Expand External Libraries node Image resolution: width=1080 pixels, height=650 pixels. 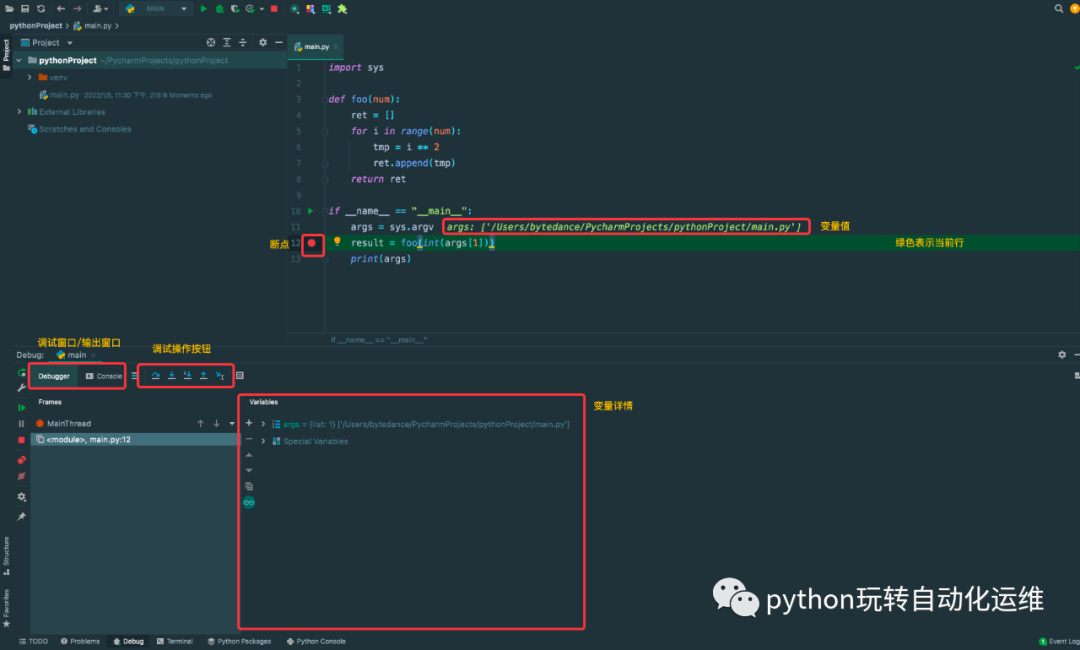19,112
